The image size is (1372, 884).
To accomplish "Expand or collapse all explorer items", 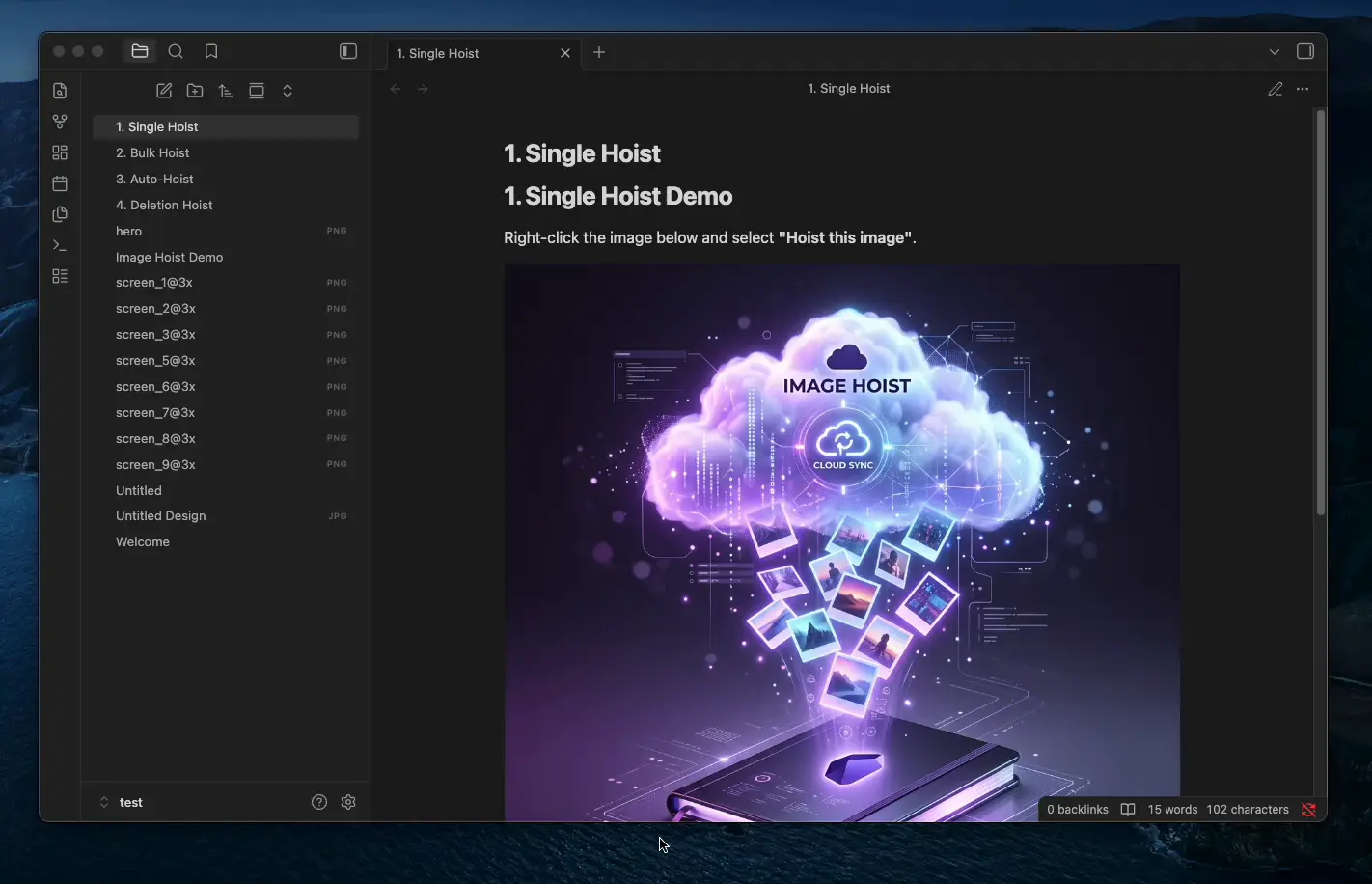I will click(x=288, y=91).
